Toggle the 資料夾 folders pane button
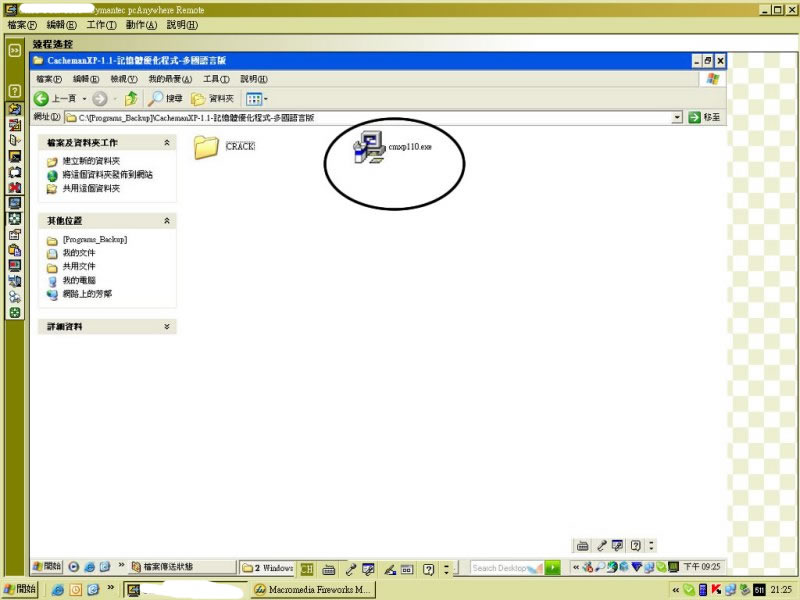Screen dimensions: 800x600 tap(212, 98)
